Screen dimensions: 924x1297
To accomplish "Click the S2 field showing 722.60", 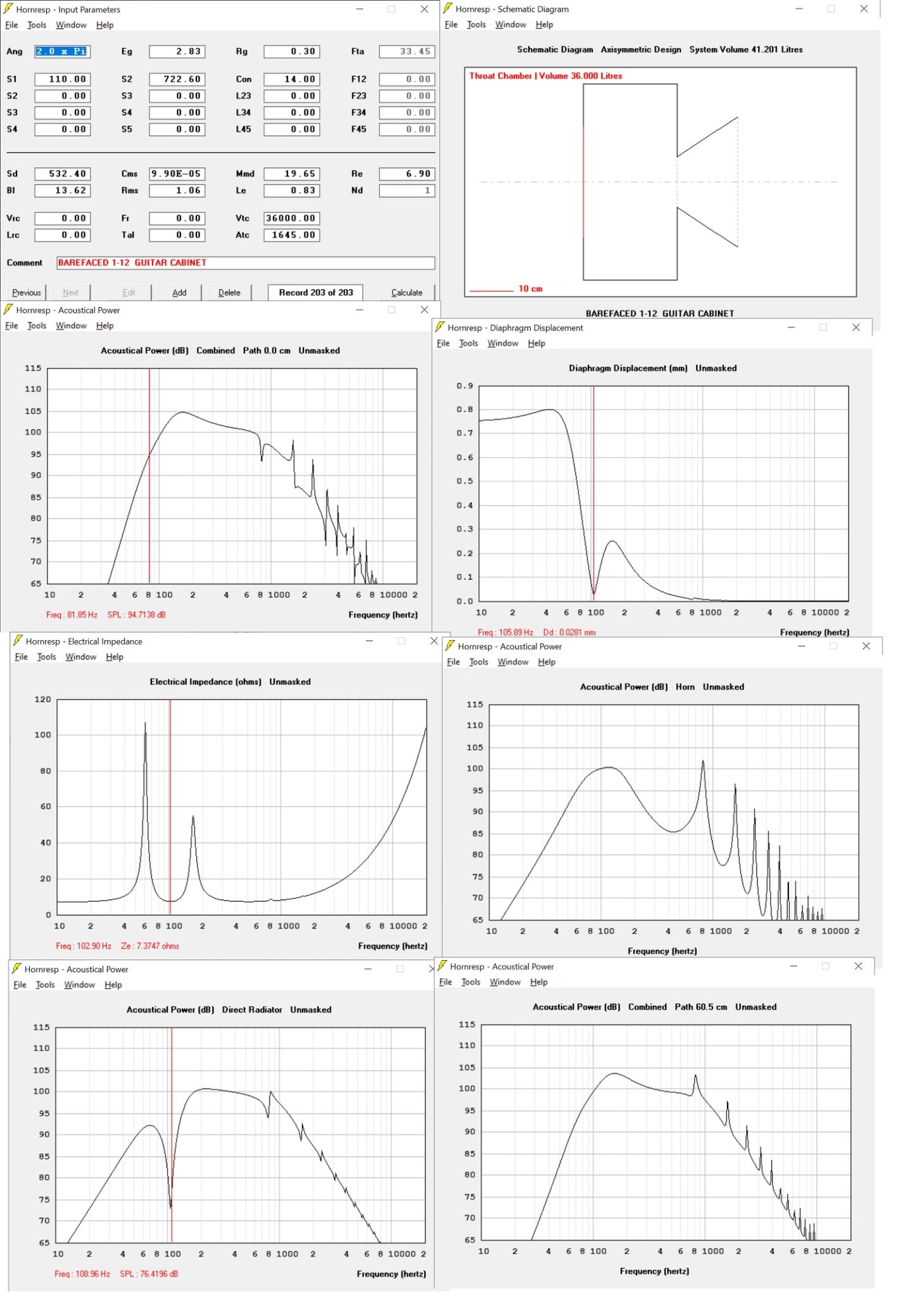I will pyautogui.click(x=177, y=79).
